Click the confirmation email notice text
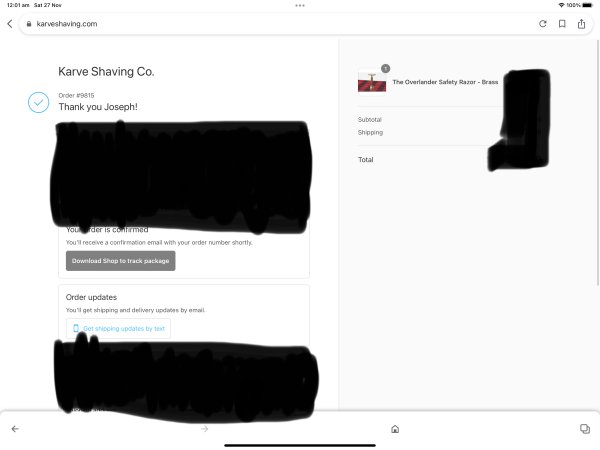The height and width of the screenshot is (450, 600). [159, 243]
